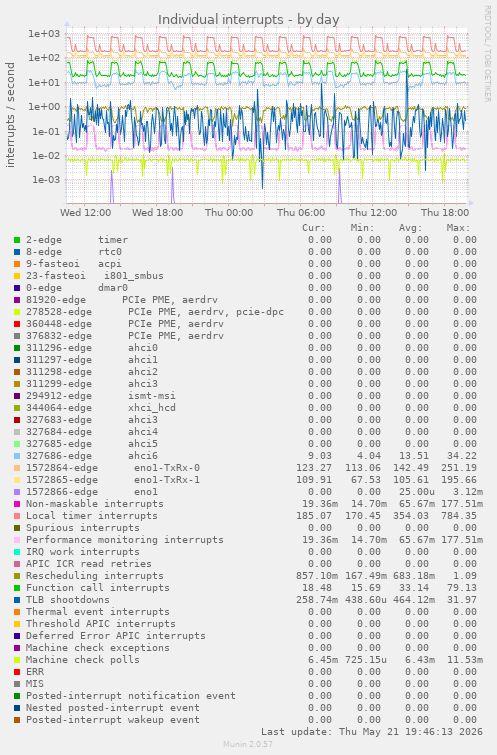Click the Avg column header
497x755 pixels.
tap(410, 228)
